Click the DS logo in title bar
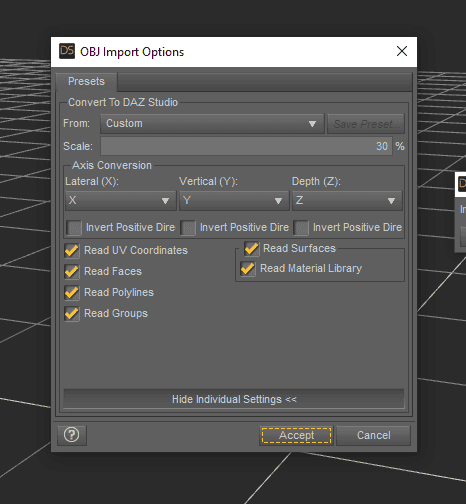This screenshot has width=466, height=504. point(67,51)
